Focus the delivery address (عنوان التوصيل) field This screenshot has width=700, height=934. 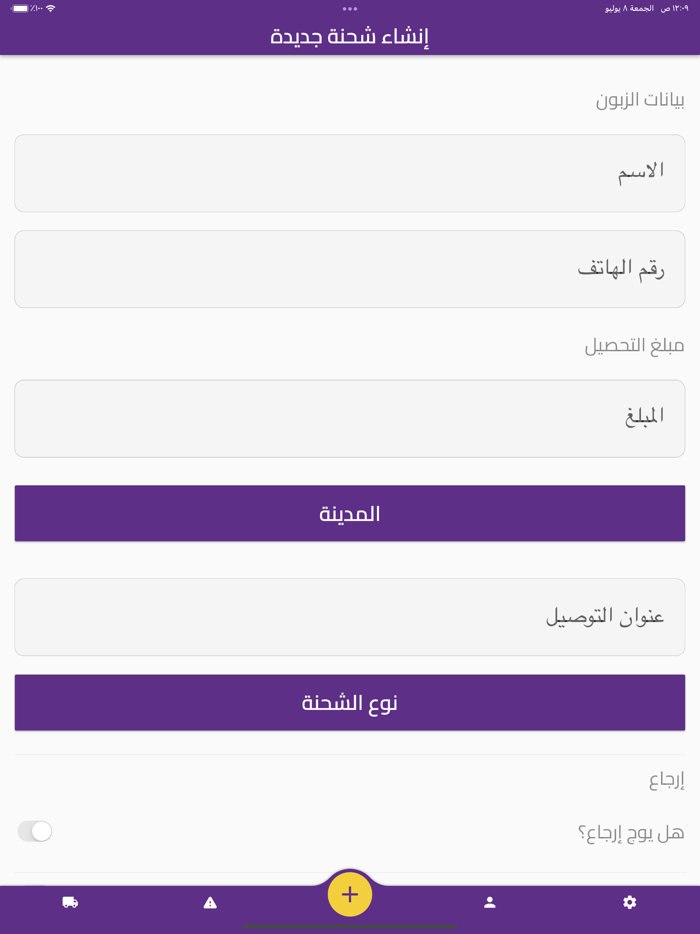click(350, 616)
